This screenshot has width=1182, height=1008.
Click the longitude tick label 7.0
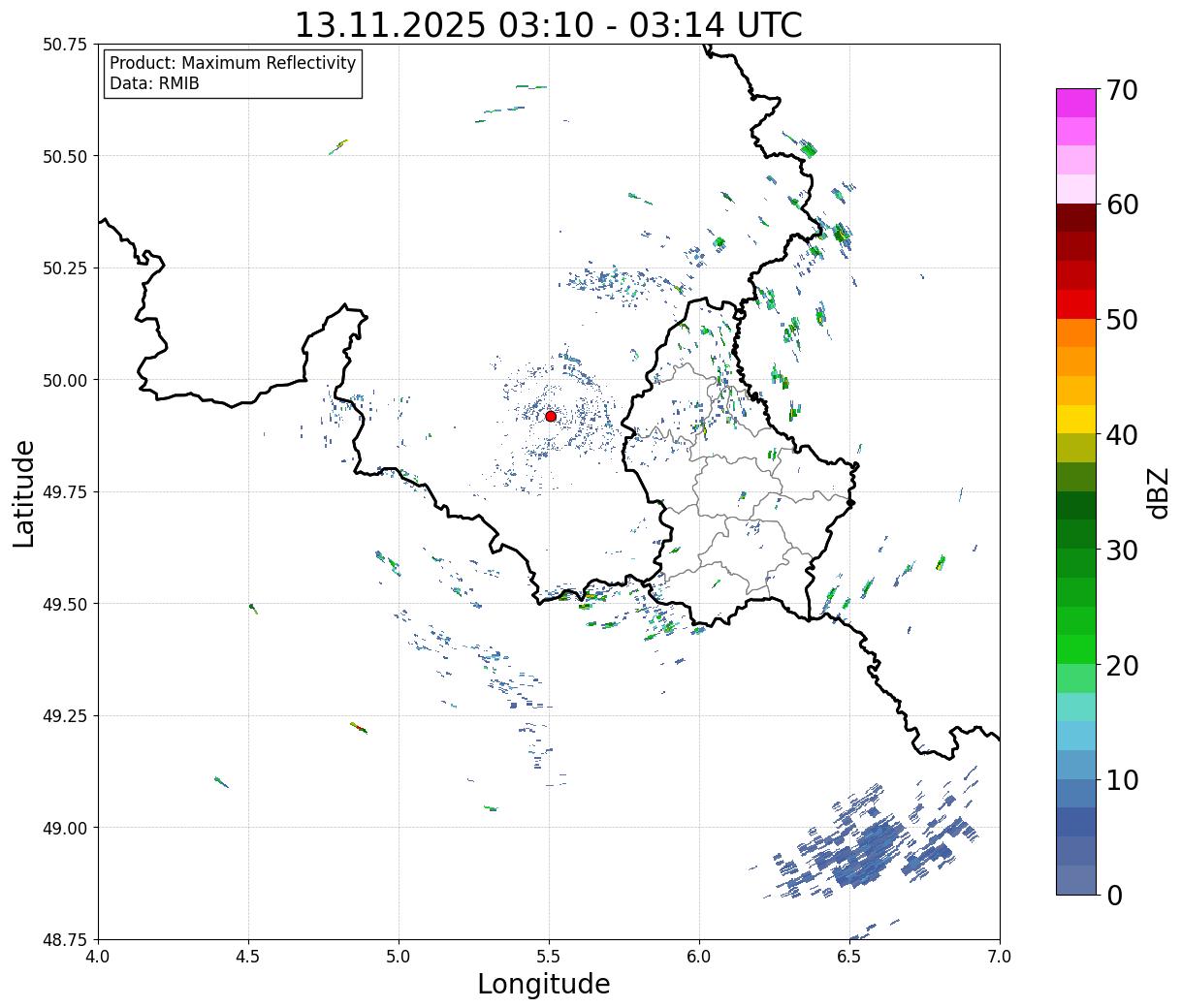point(1000,956)
